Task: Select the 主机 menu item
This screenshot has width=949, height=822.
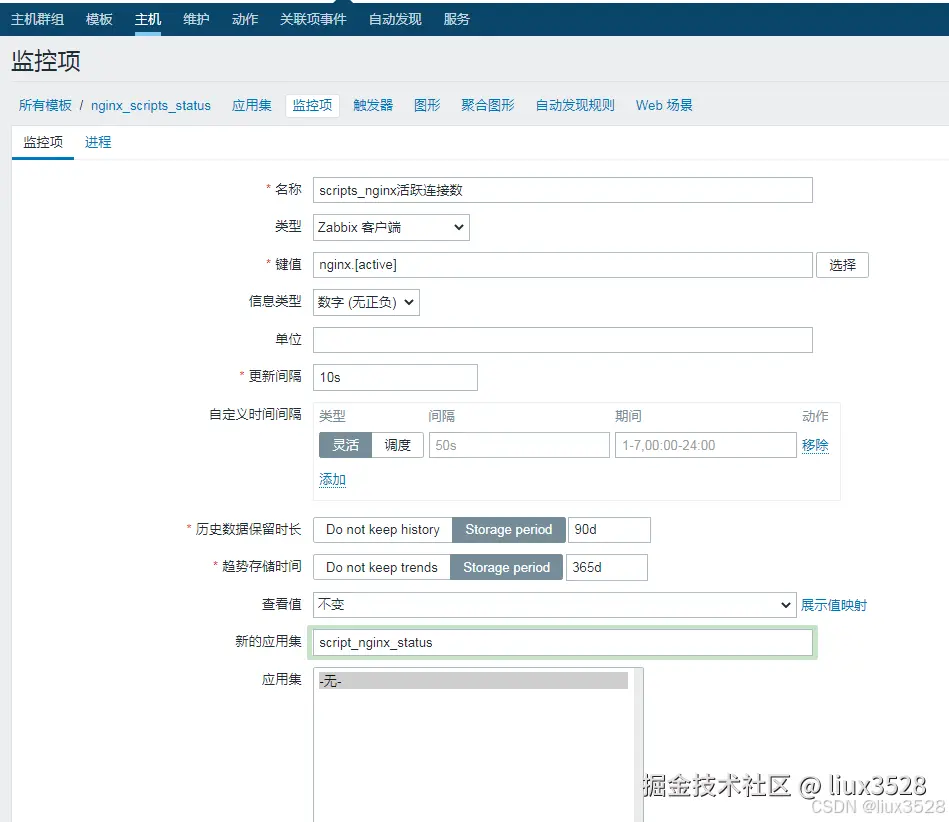Action: pos(148,19)
